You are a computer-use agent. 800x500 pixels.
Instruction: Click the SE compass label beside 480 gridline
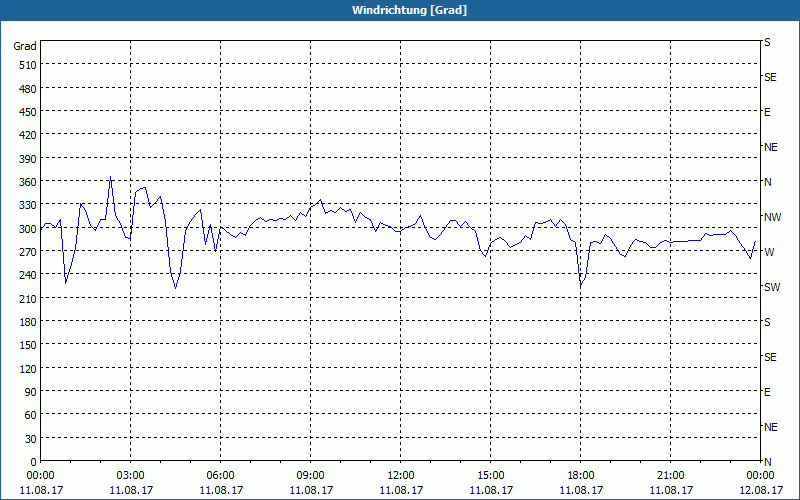click(x=770, y=78)
